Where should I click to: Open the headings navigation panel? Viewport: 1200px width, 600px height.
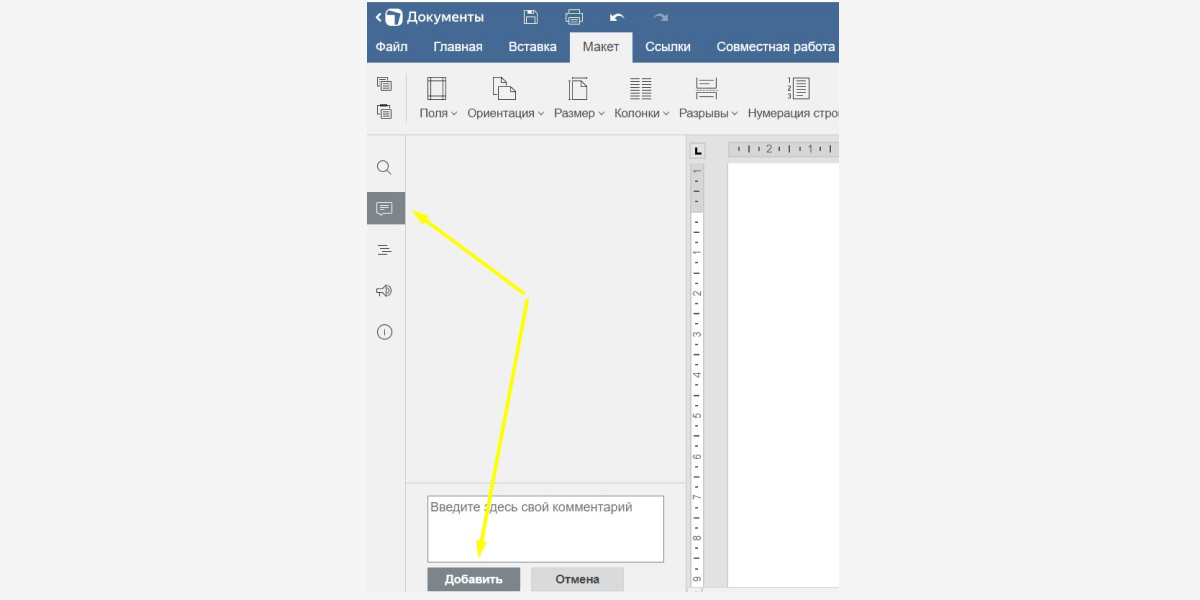(384, 250)
